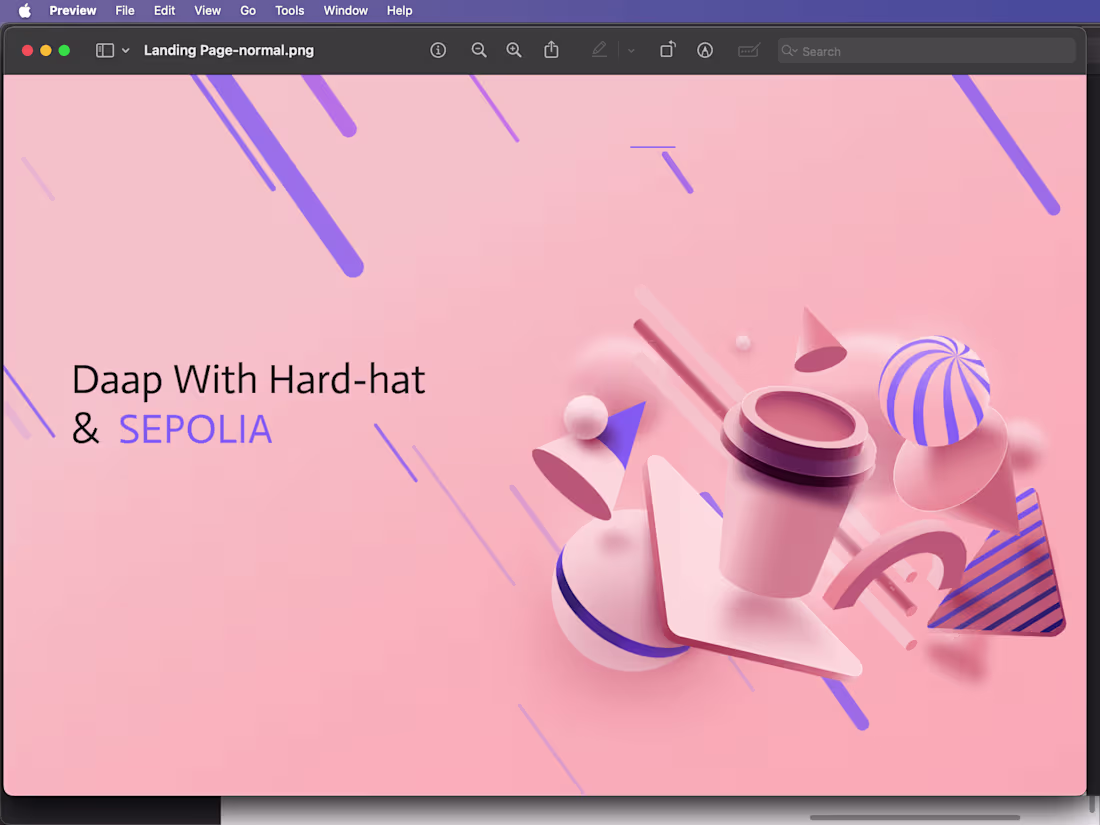Open the fill and sign form icon
1100x825 pixels.
tap(749, 50)
